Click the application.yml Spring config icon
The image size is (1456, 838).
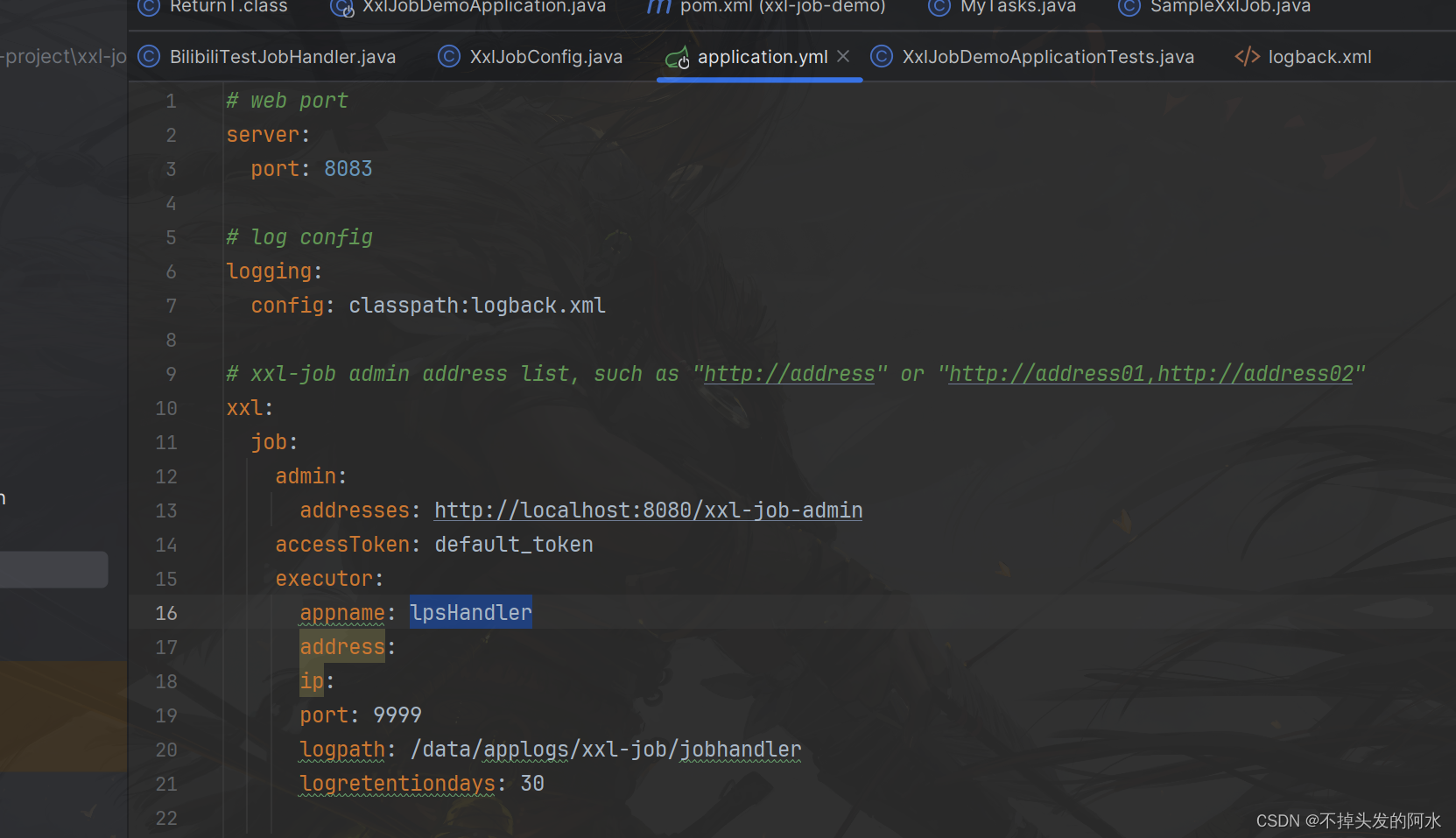click(x=677, y=58)
